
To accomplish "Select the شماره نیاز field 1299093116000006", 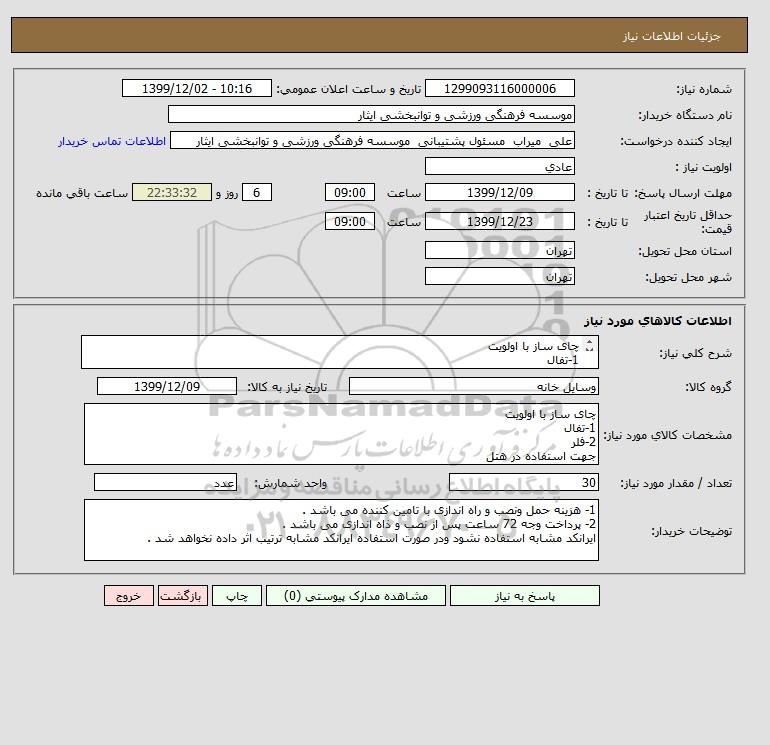I will (x=499, y=89).
